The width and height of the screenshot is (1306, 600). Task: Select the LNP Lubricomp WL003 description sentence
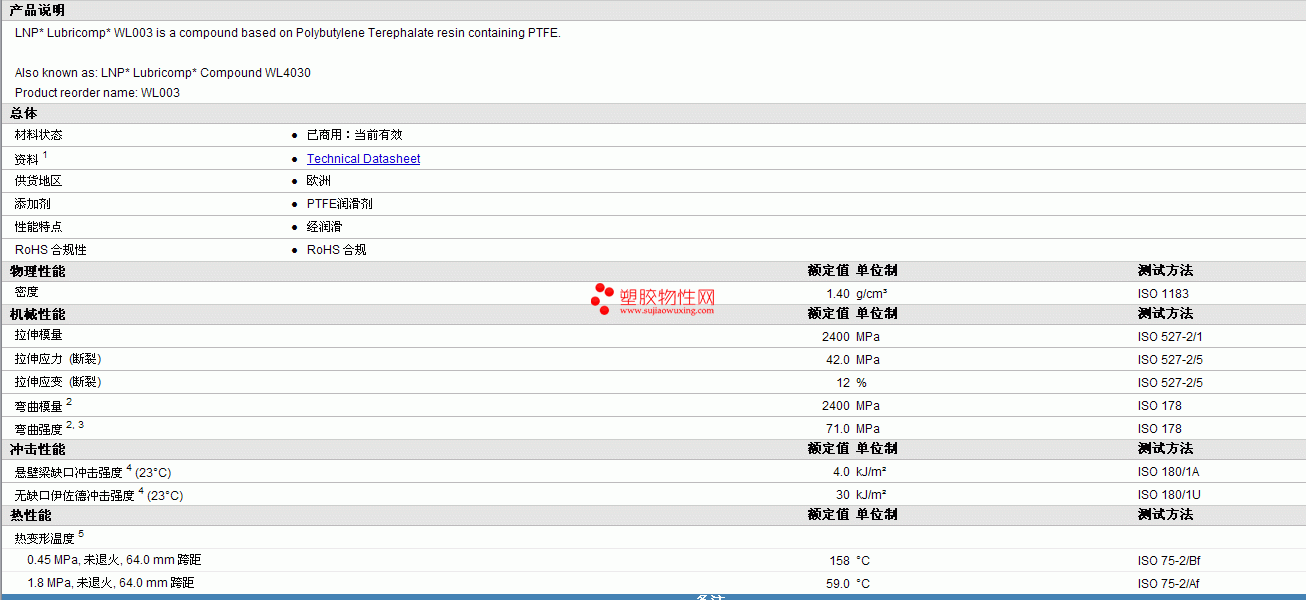(x=288, y=33)
